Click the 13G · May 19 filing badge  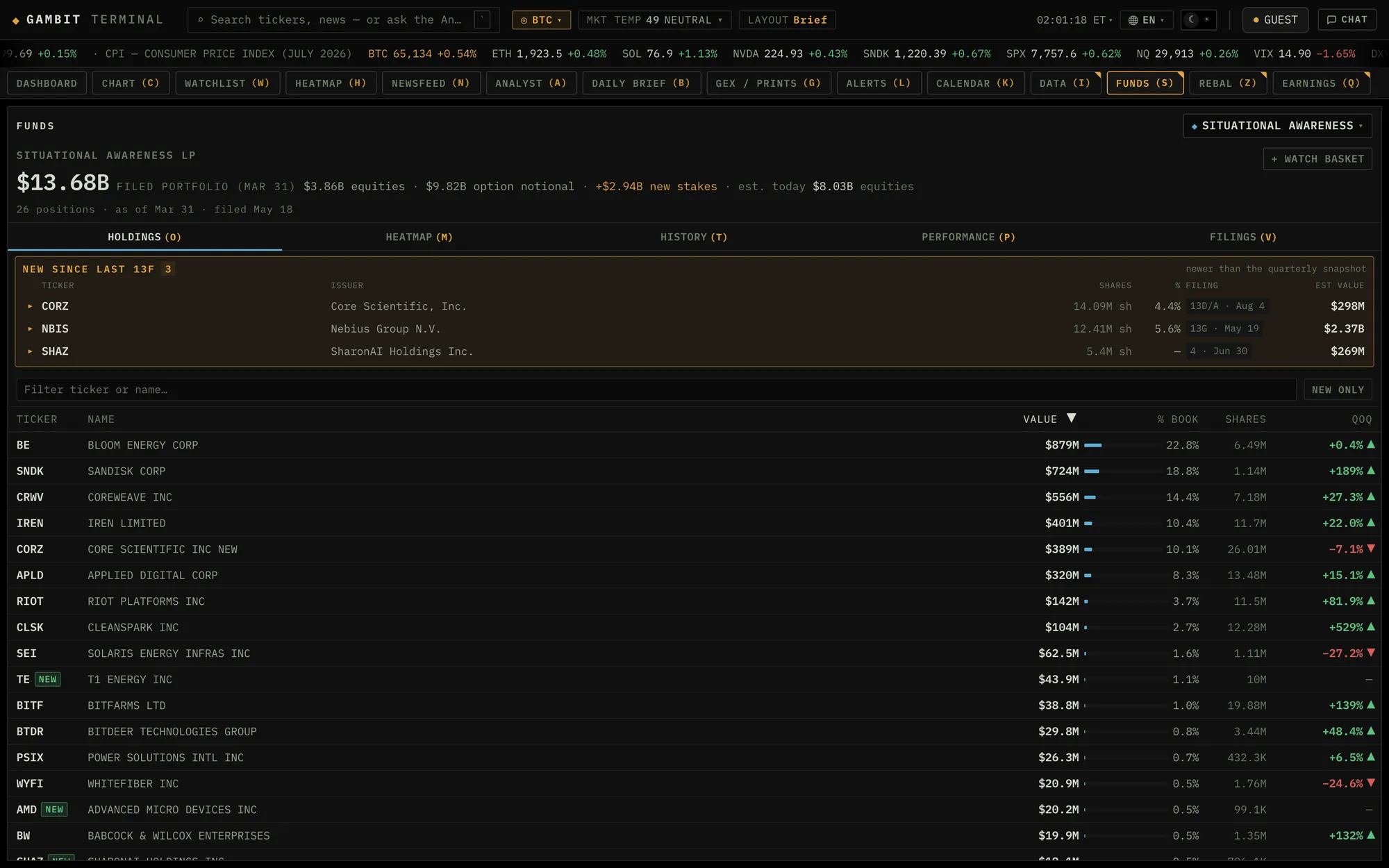coord(1224,328)
